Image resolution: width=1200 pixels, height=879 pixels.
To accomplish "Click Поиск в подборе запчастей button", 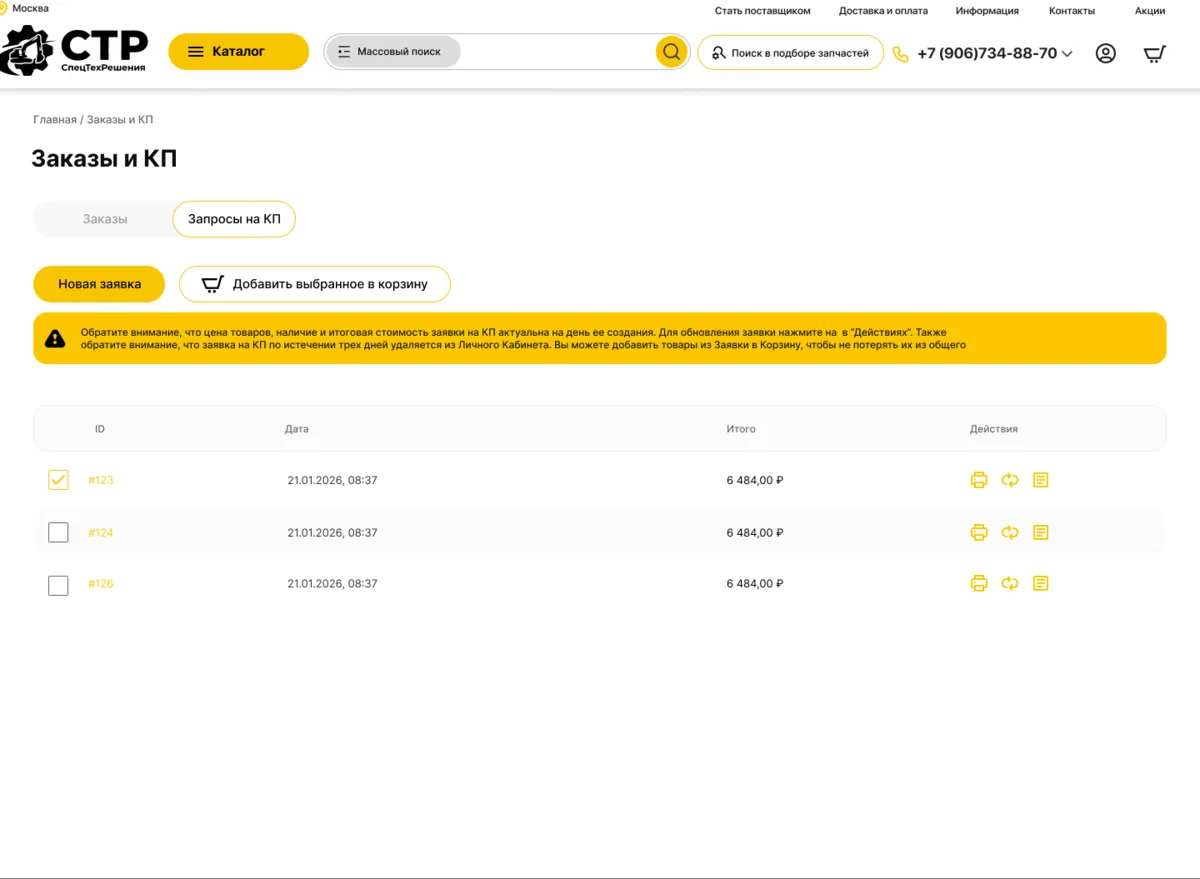I will coord(790,53).
